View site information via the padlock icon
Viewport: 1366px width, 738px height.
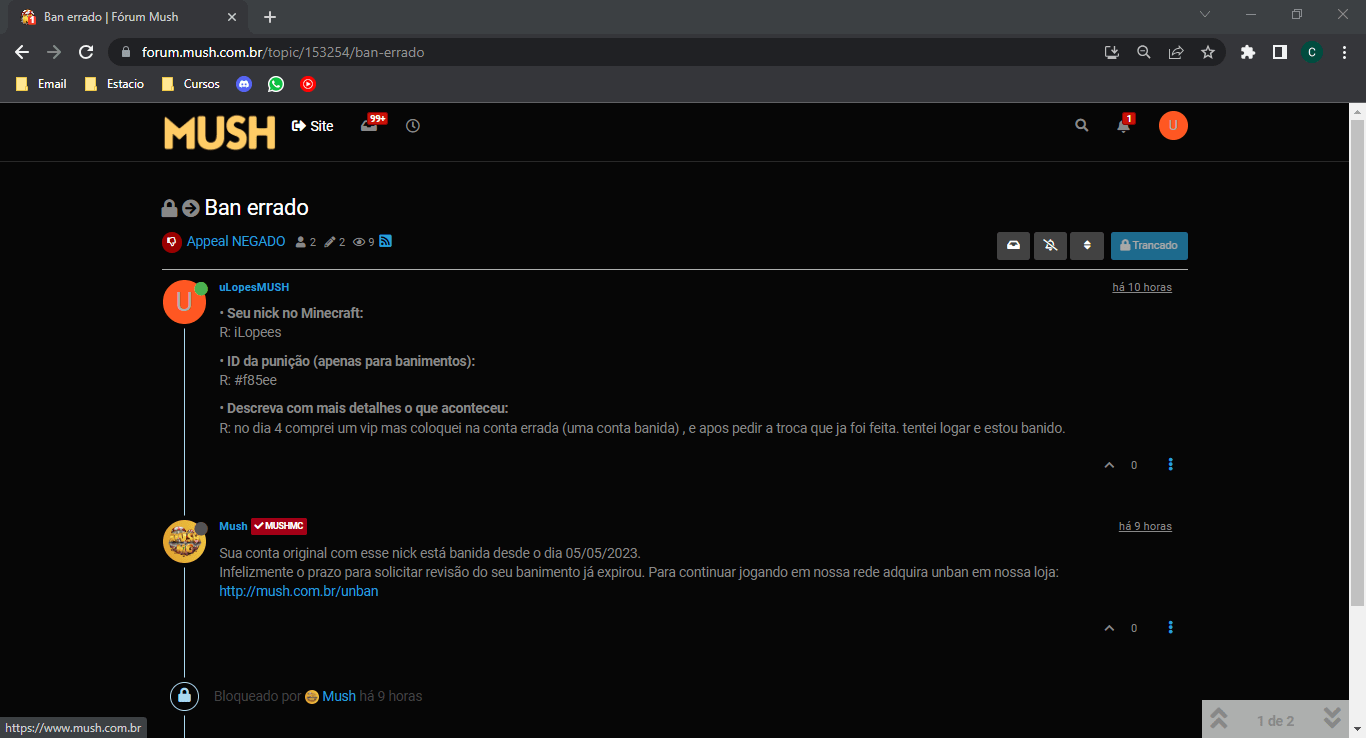click(x=126, y=52)
